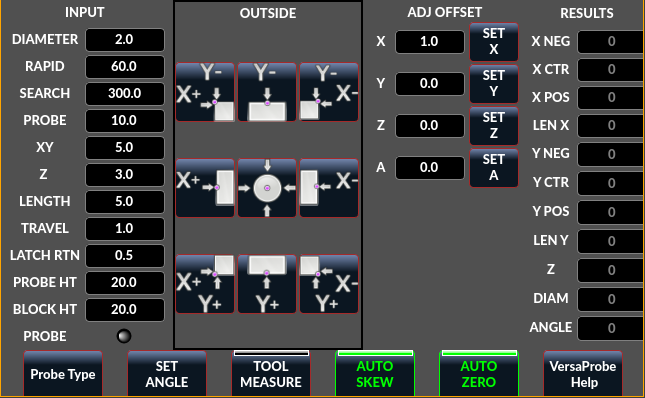Click the SET A offset button
Screen dimensions: 645x398
click(494, 167)
